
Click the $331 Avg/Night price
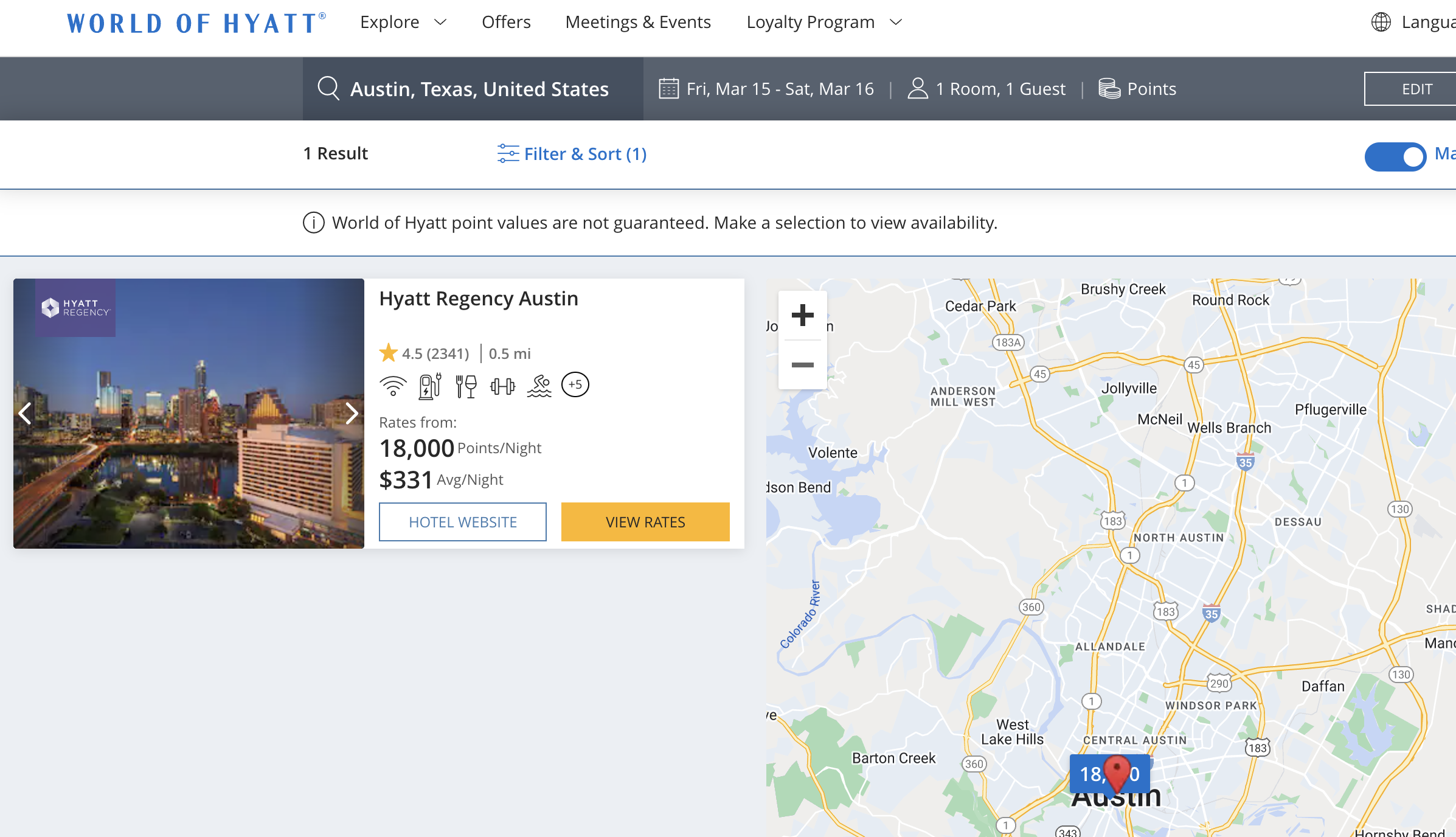click(441, 480)
